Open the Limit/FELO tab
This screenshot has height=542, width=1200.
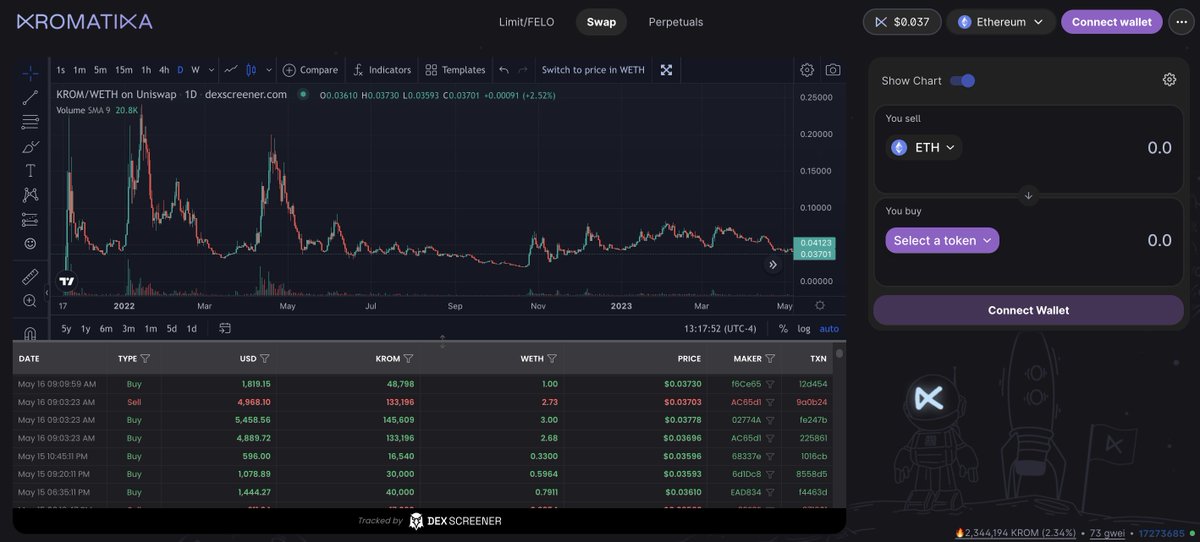click(x=526, y=22)
